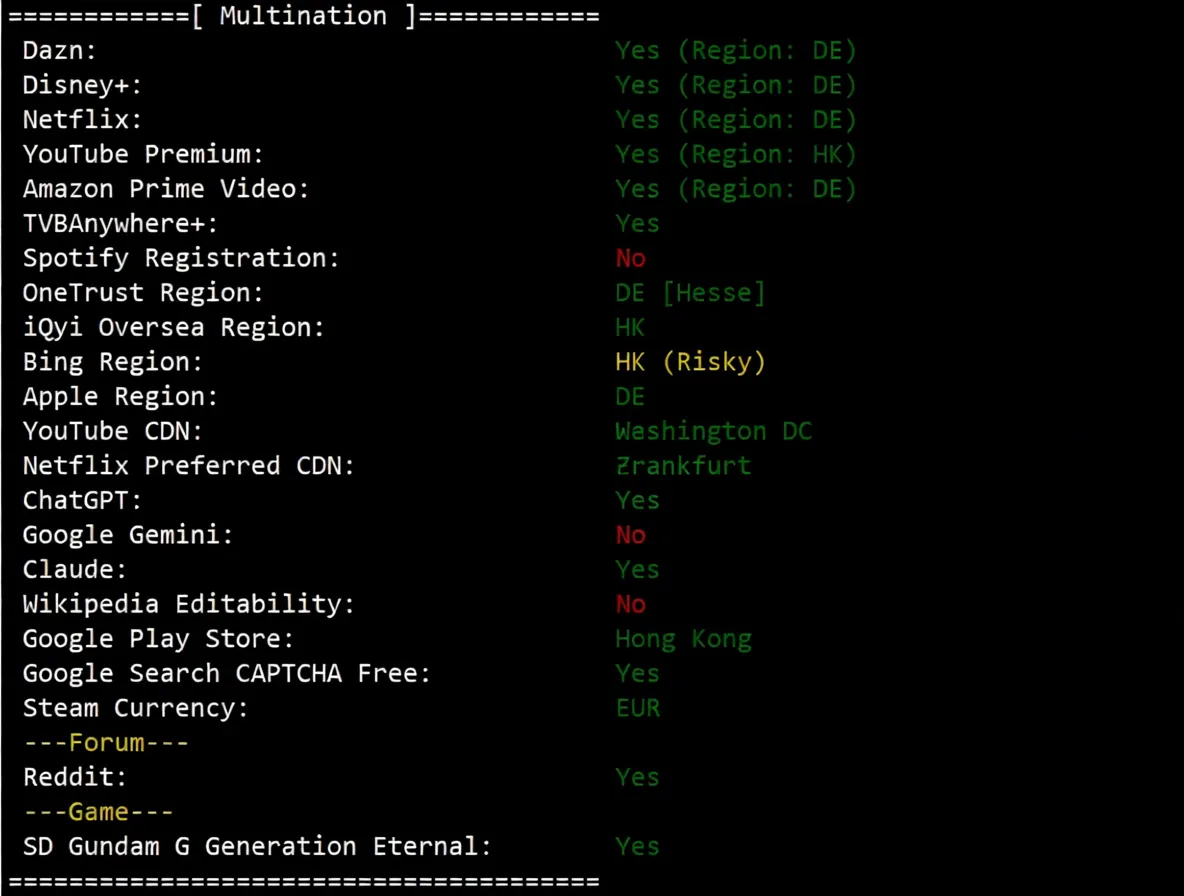Screen dimensions: 1184x896
Task: Click the 'Steam Currency:' label
Action: click(136, 708)
